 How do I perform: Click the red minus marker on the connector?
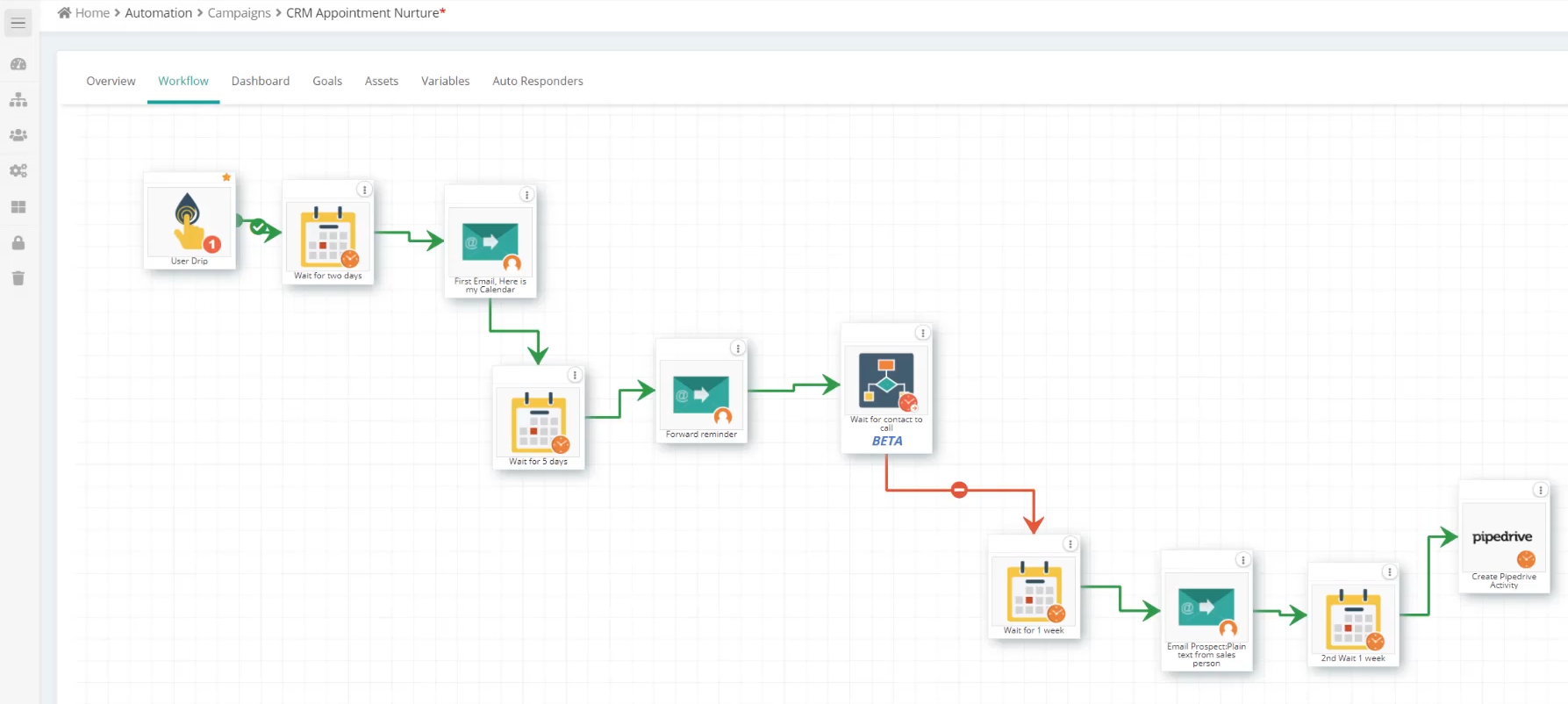point(959,490)
